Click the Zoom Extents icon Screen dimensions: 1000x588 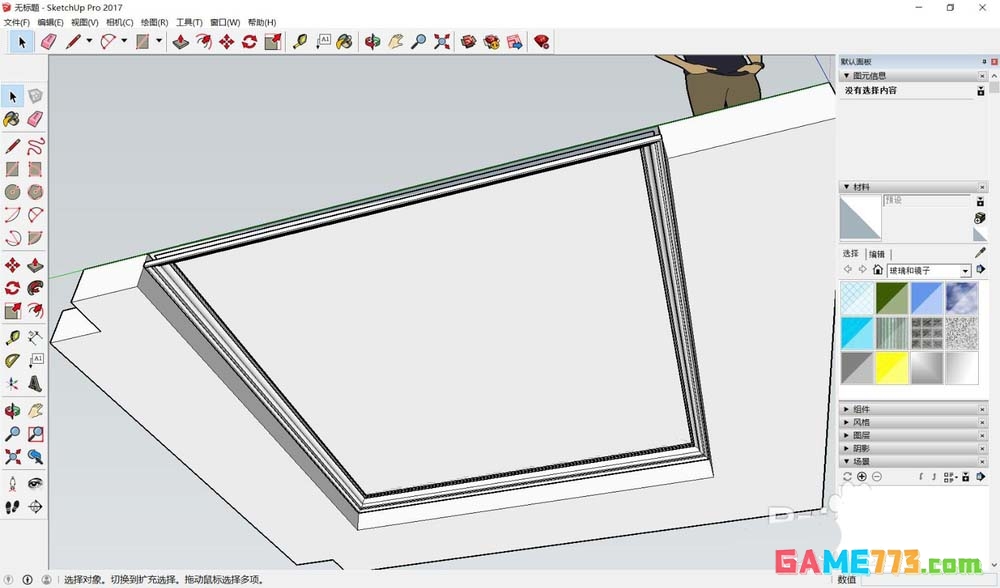click(x=442, y=42)
